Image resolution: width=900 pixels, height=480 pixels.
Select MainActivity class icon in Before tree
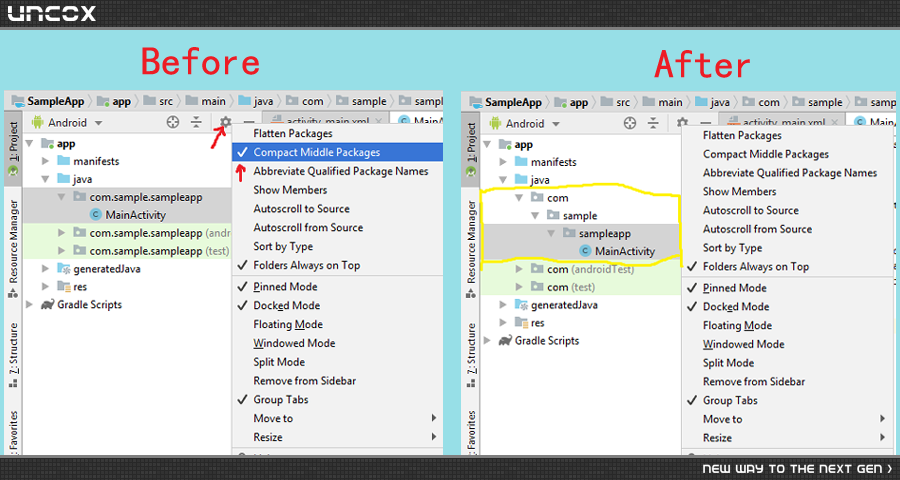click(96, 215)
